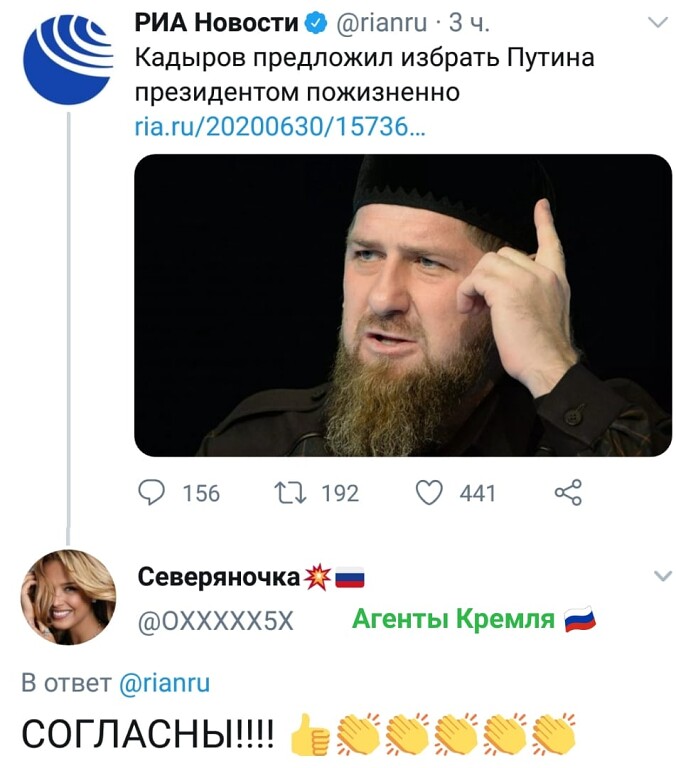Image resolution: width=676 pixels, height=768 pixels.
Task: Expand the Северяночка reply options chevron
Action: [x=663, y=576]
